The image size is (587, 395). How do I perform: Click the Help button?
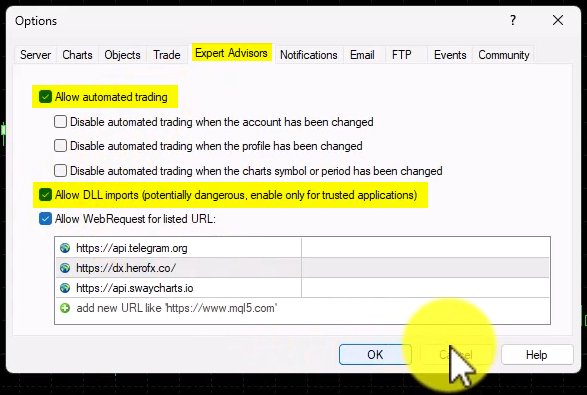pos(537,355)
